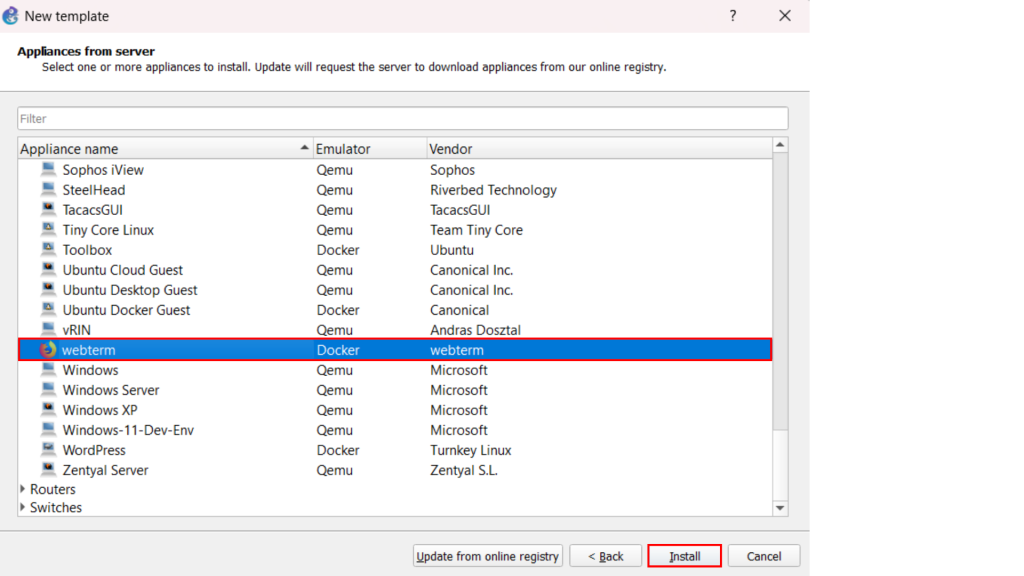
Task: Click the Tiny Core Linux icon
Action: tap(48, 230)
